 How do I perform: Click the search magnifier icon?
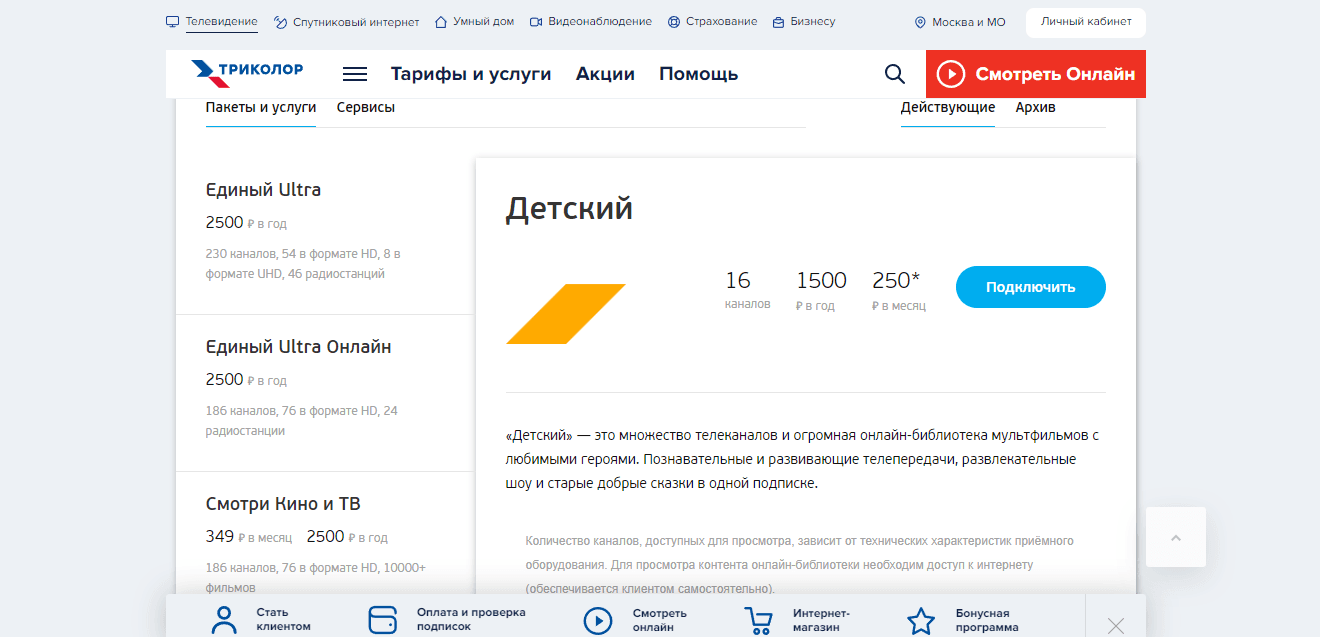pyautogui.click(x=894, y=74)
